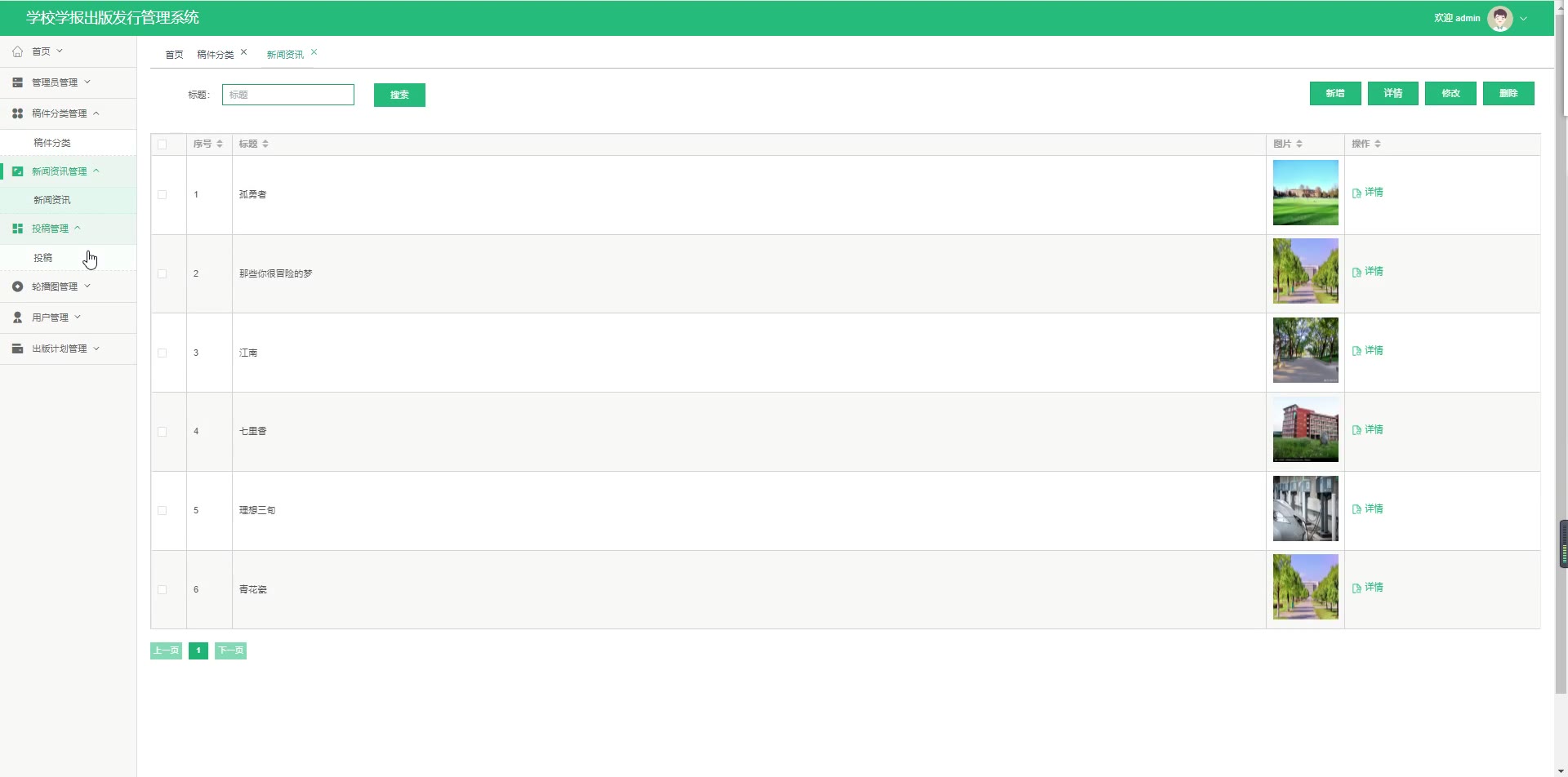Screen dimensions: 1568x777
Task: Click the home icon in sidebar
Action: pos(17,51)
